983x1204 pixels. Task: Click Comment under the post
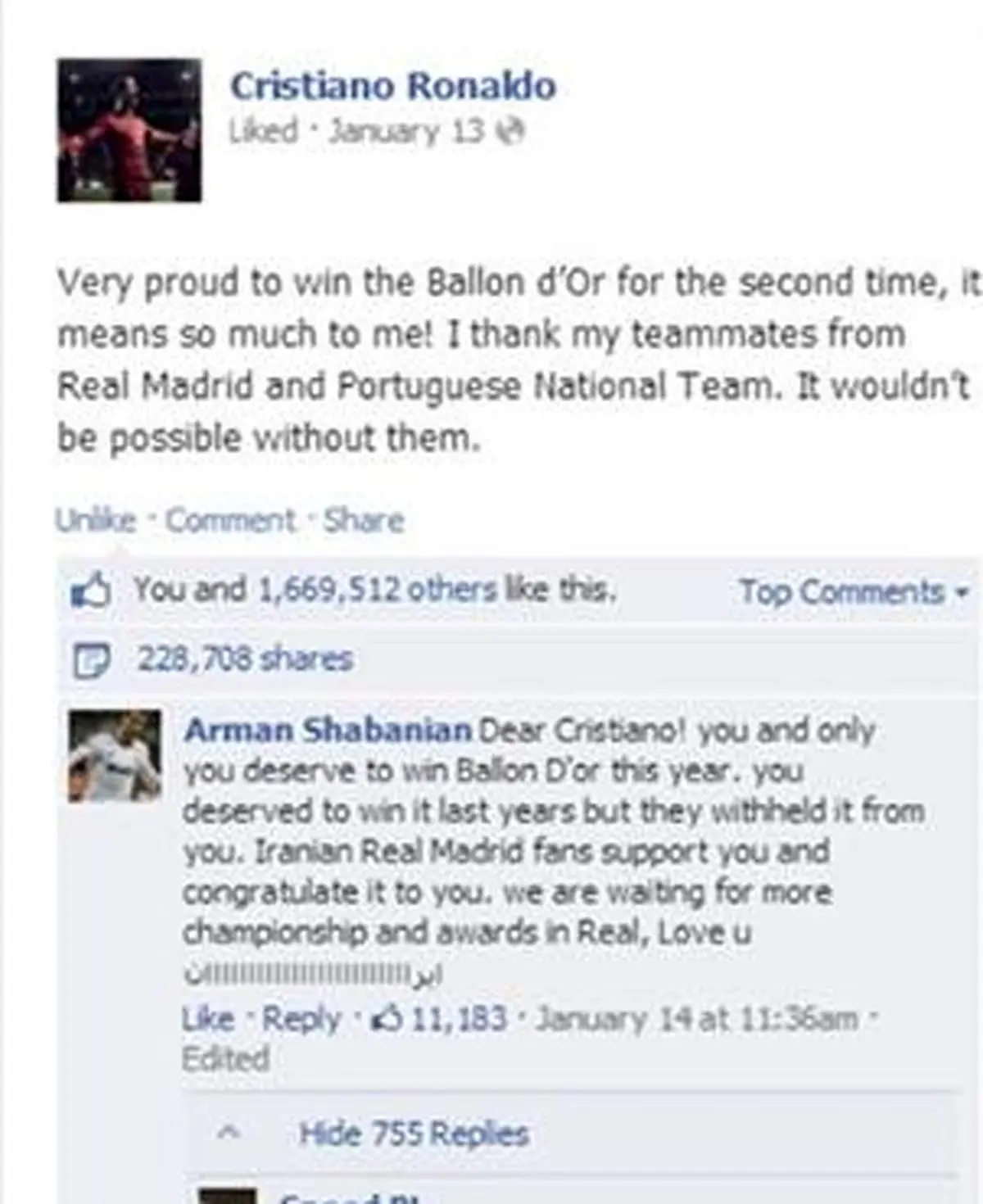[x=230, y=520]
